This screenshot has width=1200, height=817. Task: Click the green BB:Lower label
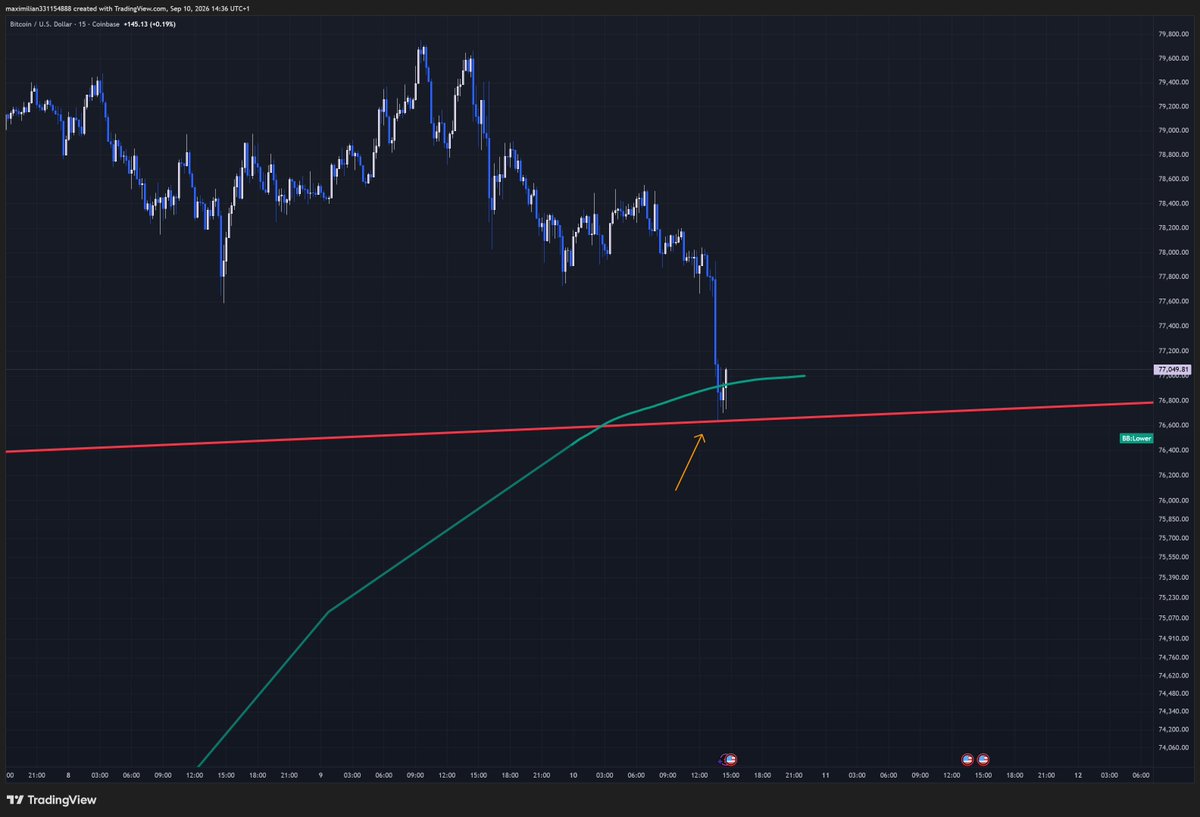pos(1138,438)
